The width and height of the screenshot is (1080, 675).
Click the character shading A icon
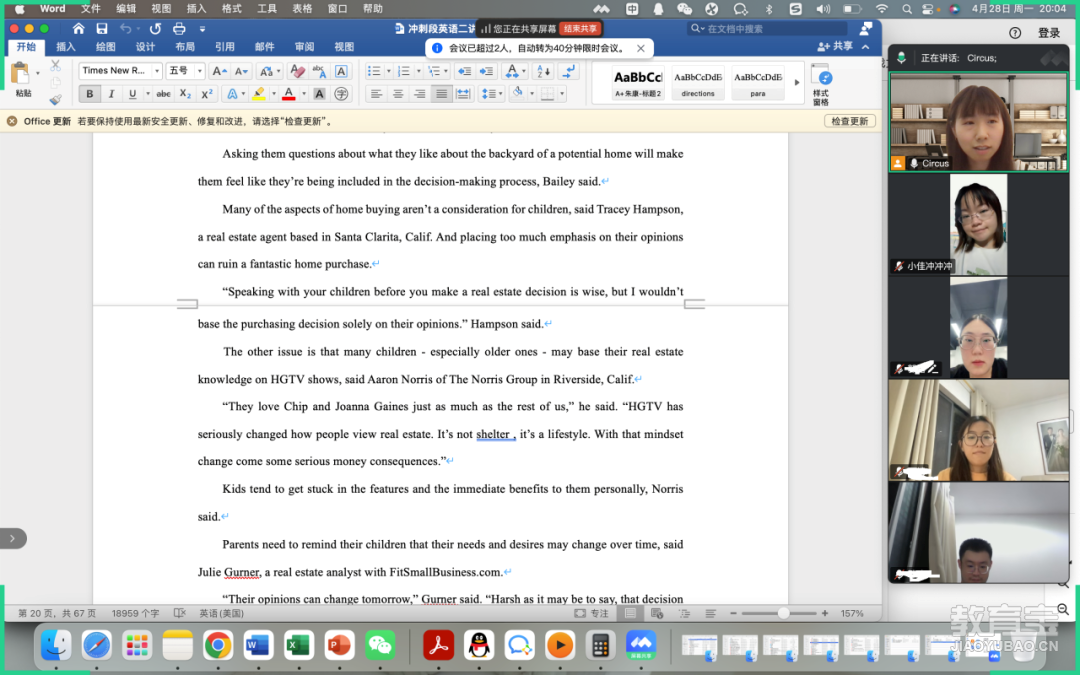point(320,94)
